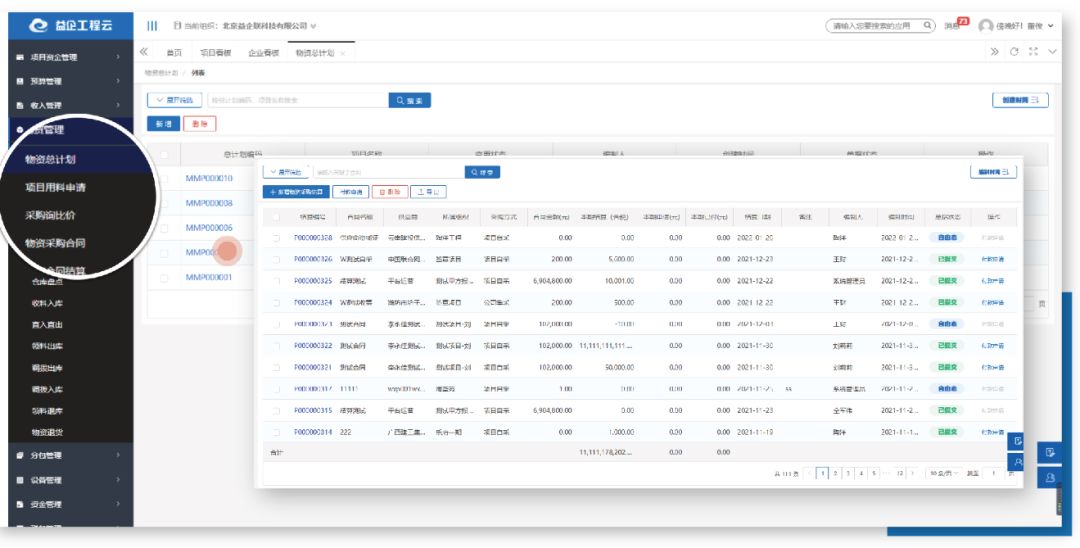Click the red 删除 button under 展开筛选 in 物资总计划
1080x548 pixels.
pos(200,124)
